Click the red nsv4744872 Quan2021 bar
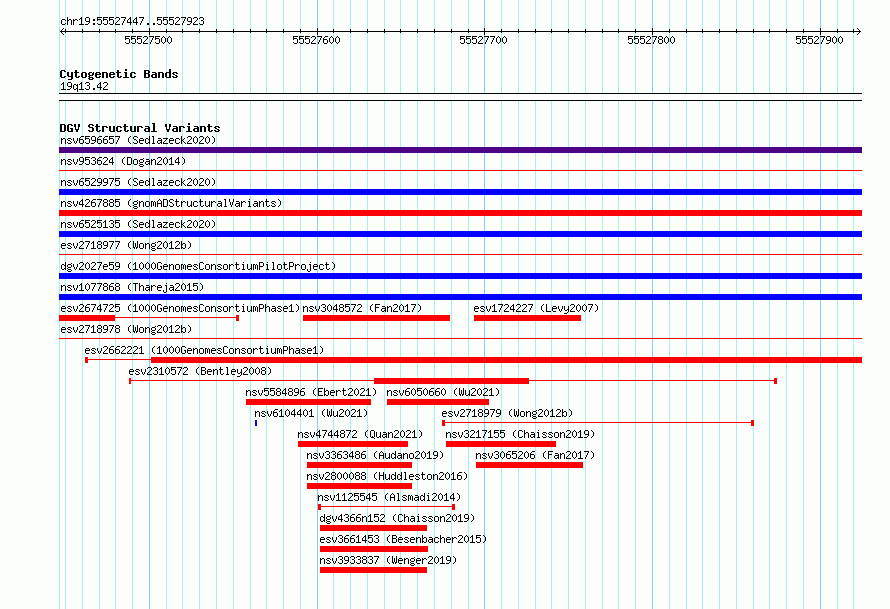This screenshot has width=890, height=609. pyautogui.click(x=353, y=444)
